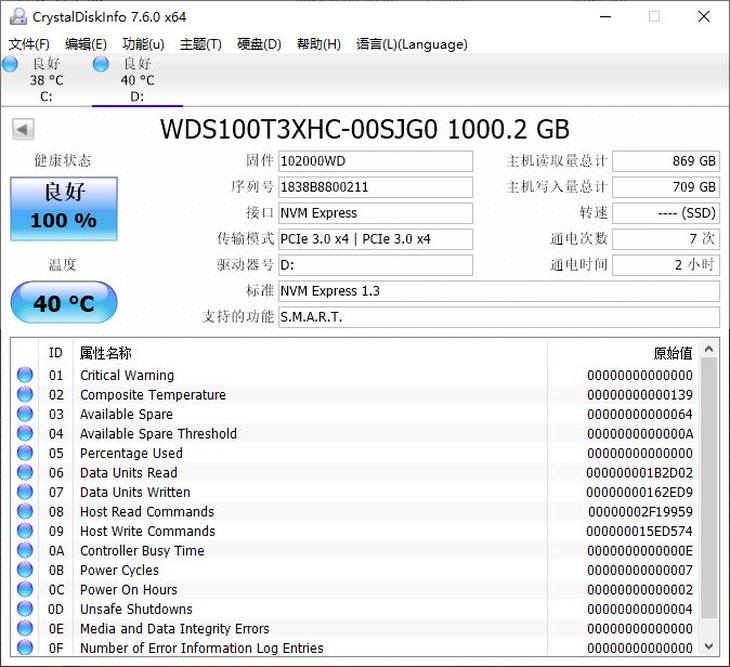Open the 主题(T) menu
The width and height of the screenshot is (730, 667).
[x=201, y=44]
